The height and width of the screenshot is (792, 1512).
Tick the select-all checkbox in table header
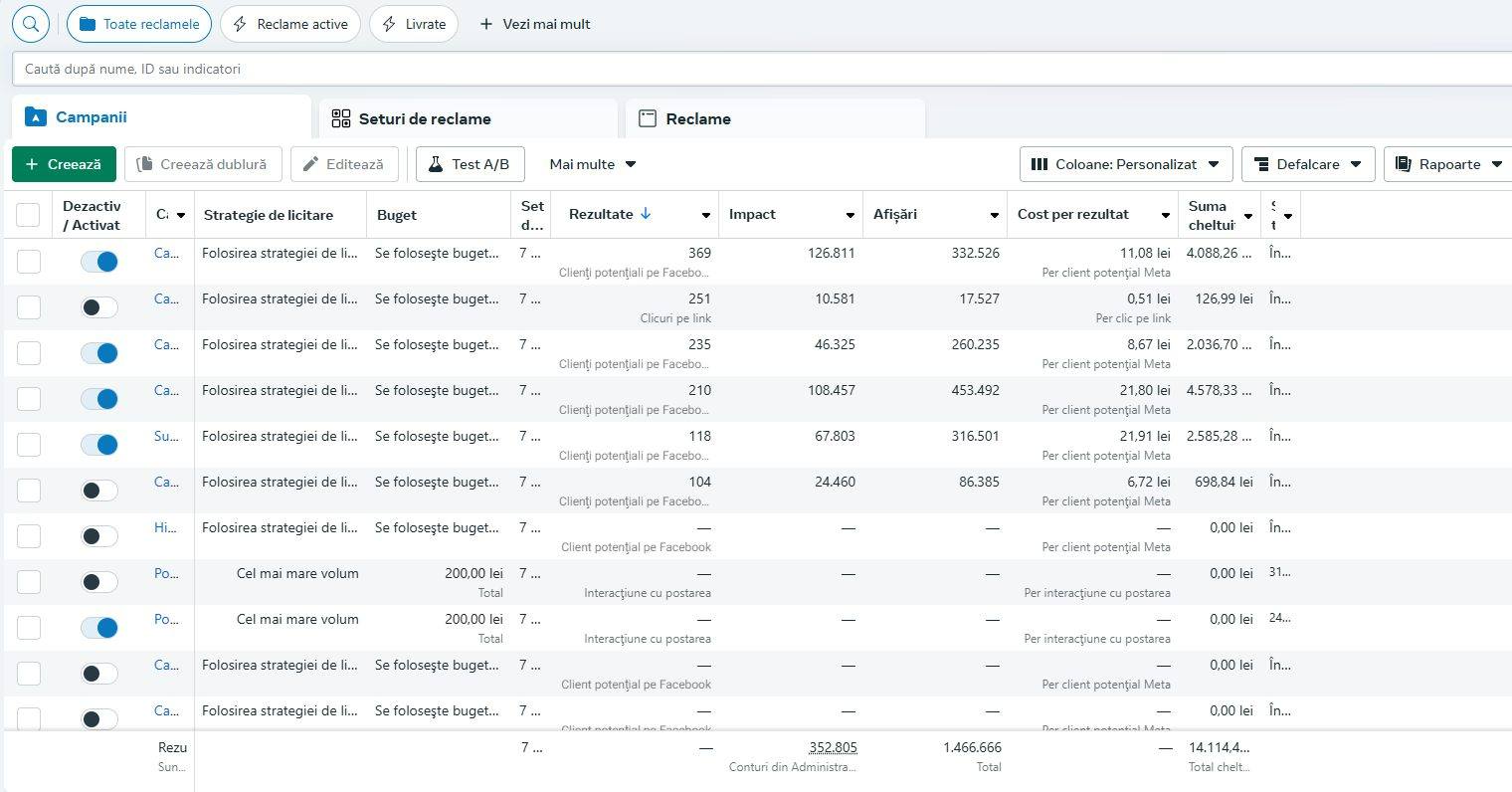28,215
